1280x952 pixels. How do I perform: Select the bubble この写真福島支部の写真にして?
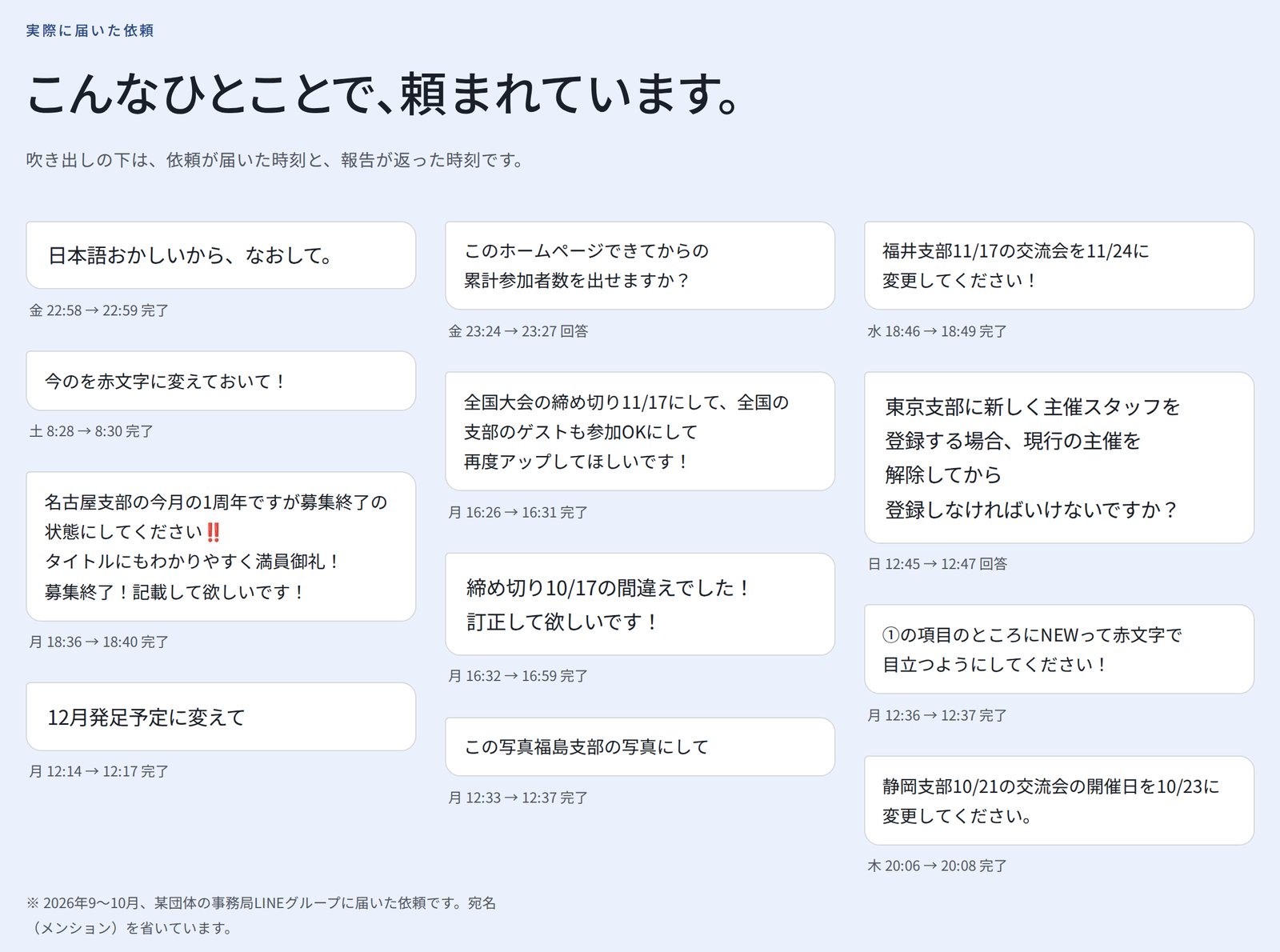click(640, 746)
